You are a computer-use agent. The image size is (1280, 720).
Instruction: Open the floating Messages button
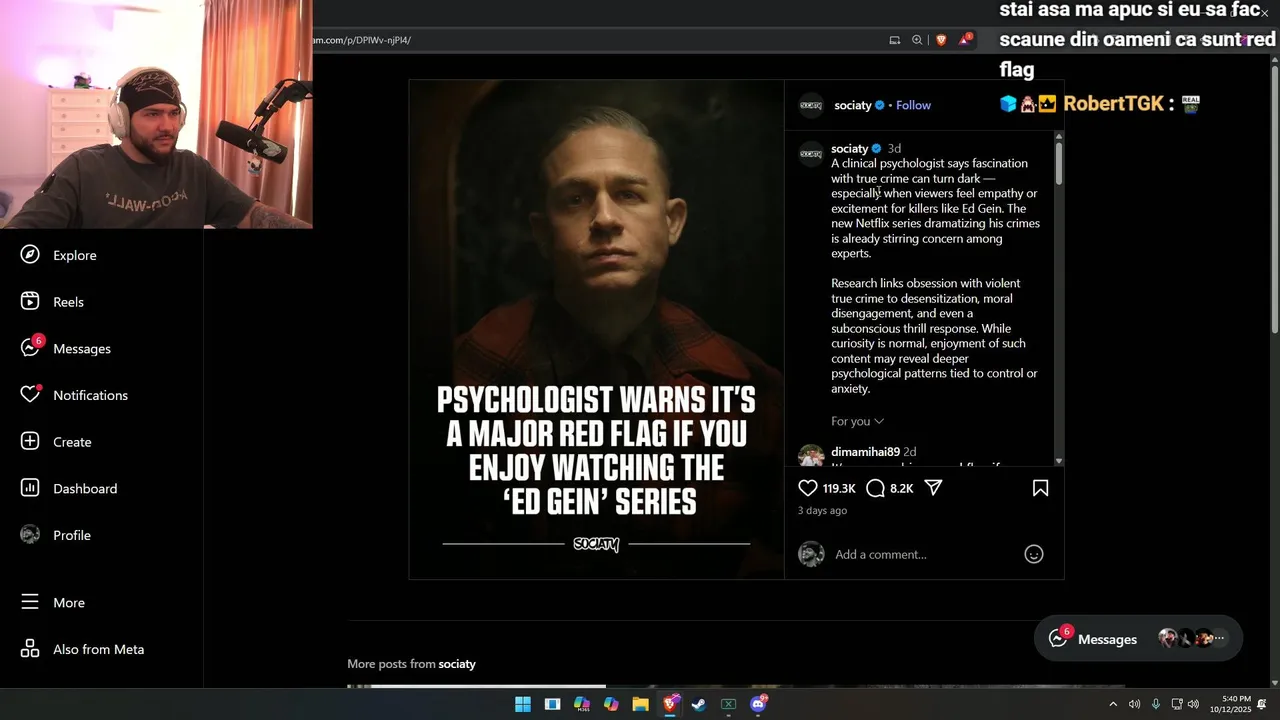tap(1138, 638)
